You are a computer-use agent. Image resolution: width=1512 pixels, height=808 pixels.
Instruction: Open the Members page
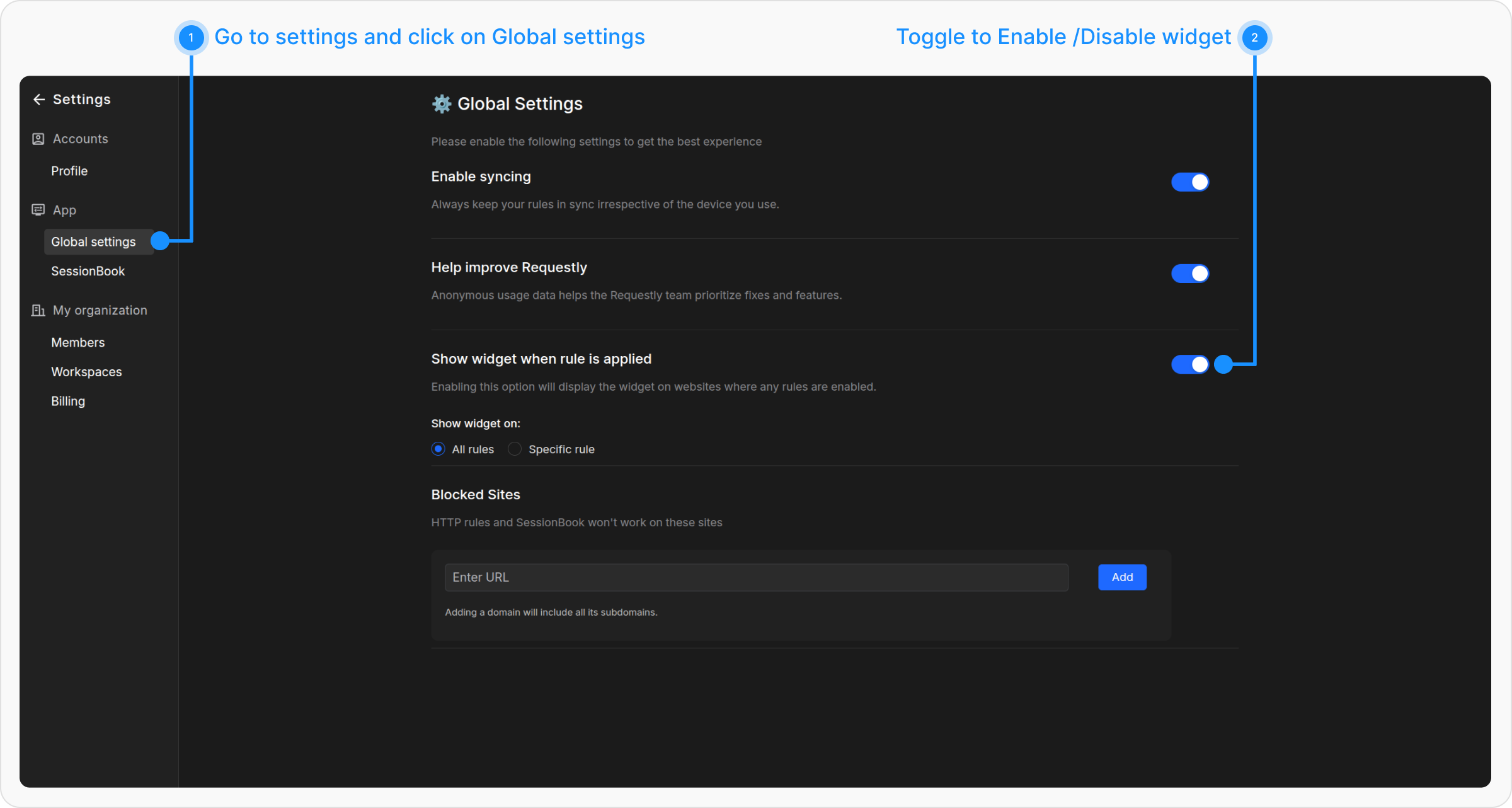(x=78, y=342)
